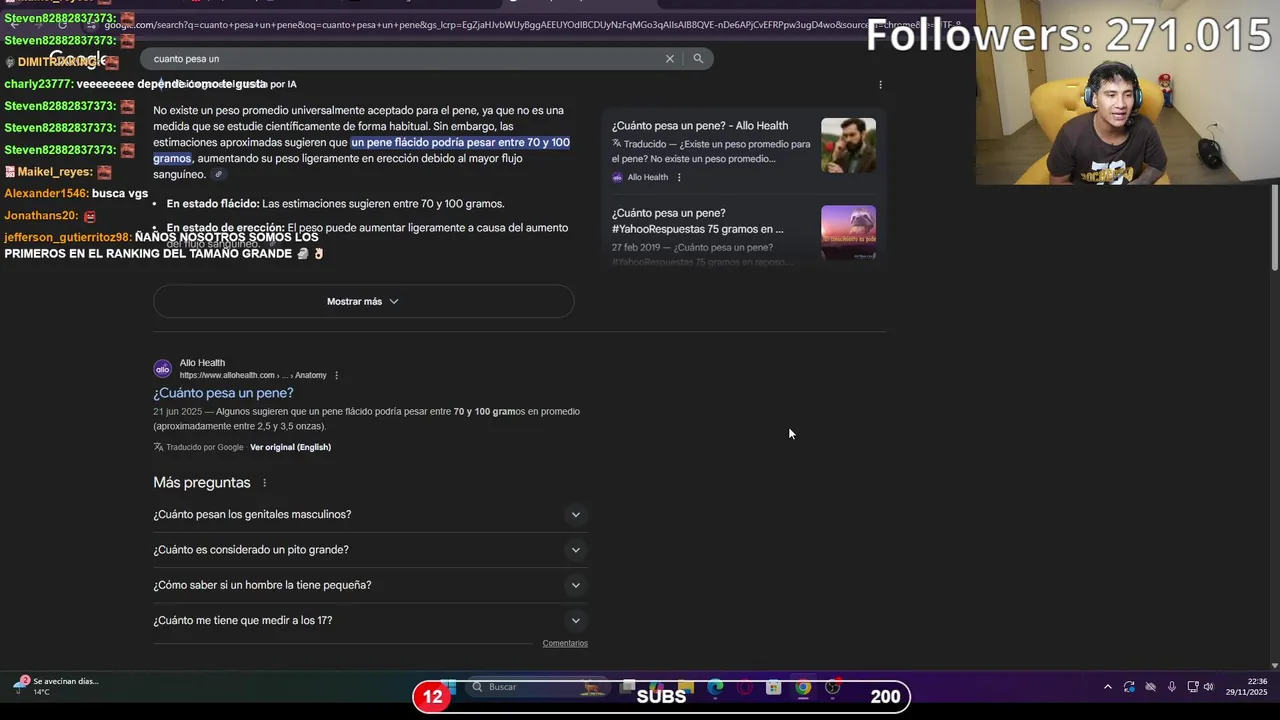Open the volume control in system tray
The image size is (1280, 720).
1208,687
